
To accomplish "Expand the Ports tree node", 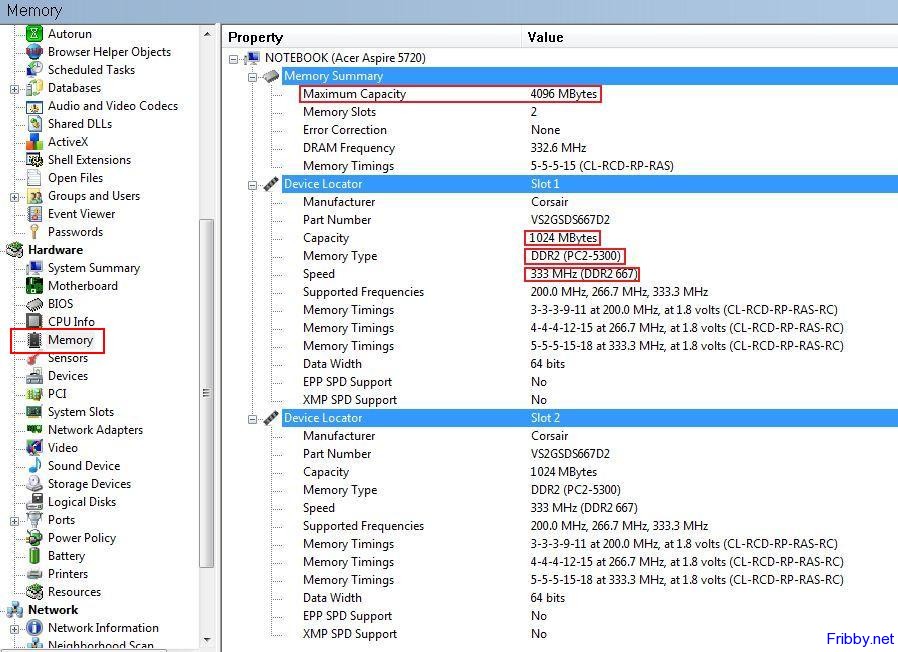I will 14,521.
